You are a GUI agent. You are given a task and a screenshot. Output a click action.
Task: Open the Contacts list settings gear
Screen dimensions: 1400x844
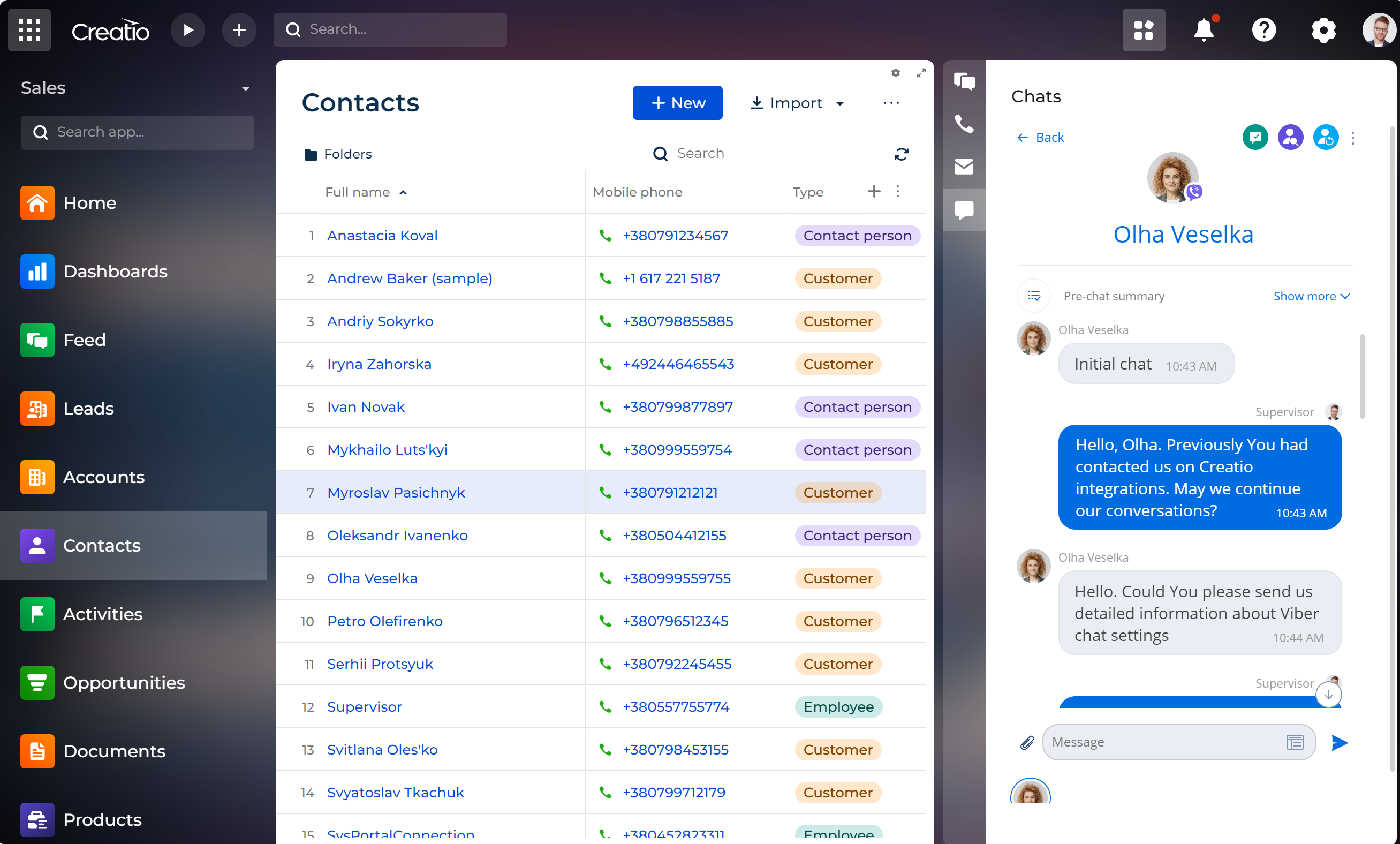(895, 73)
